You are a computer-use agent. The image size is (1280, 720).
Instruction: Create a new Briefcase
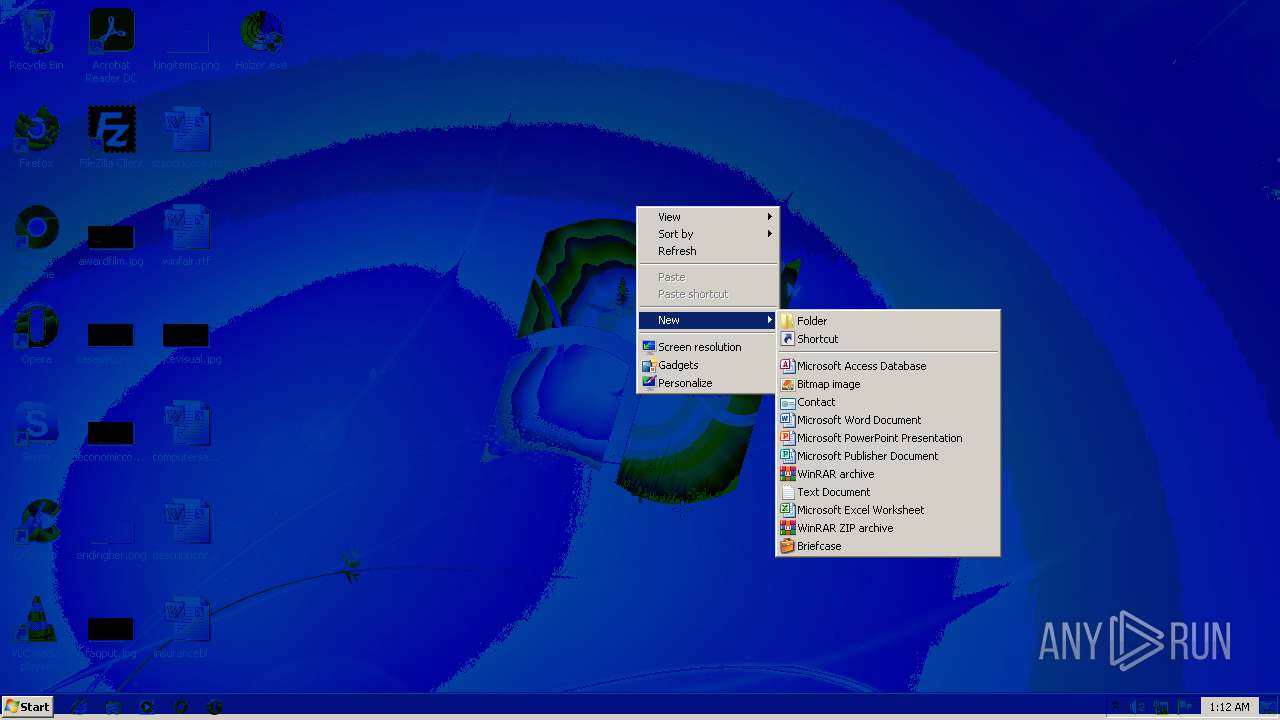[888, 546]
